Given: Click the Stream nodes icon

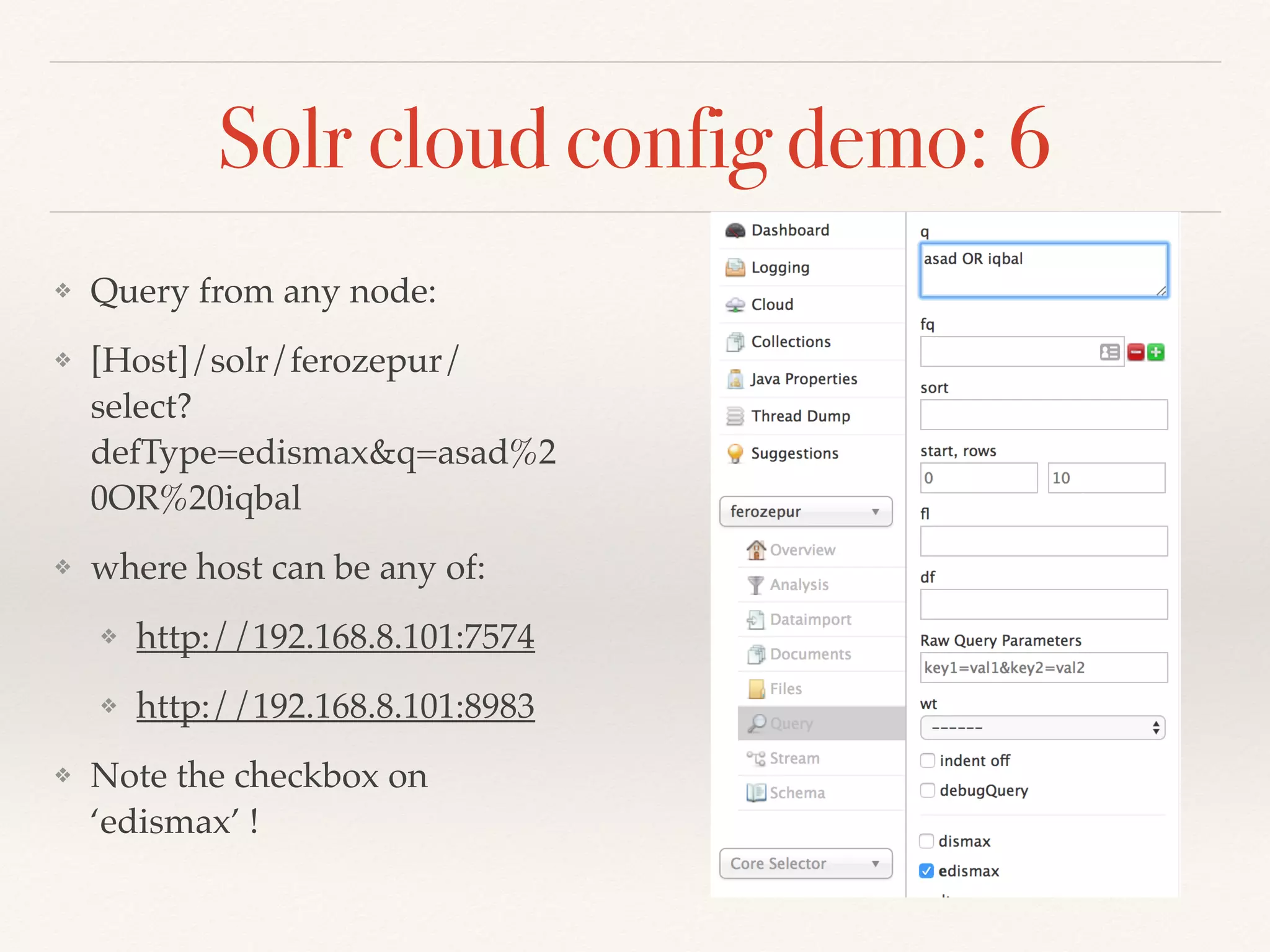Looking at the screenshot, I should coord(756,758).
